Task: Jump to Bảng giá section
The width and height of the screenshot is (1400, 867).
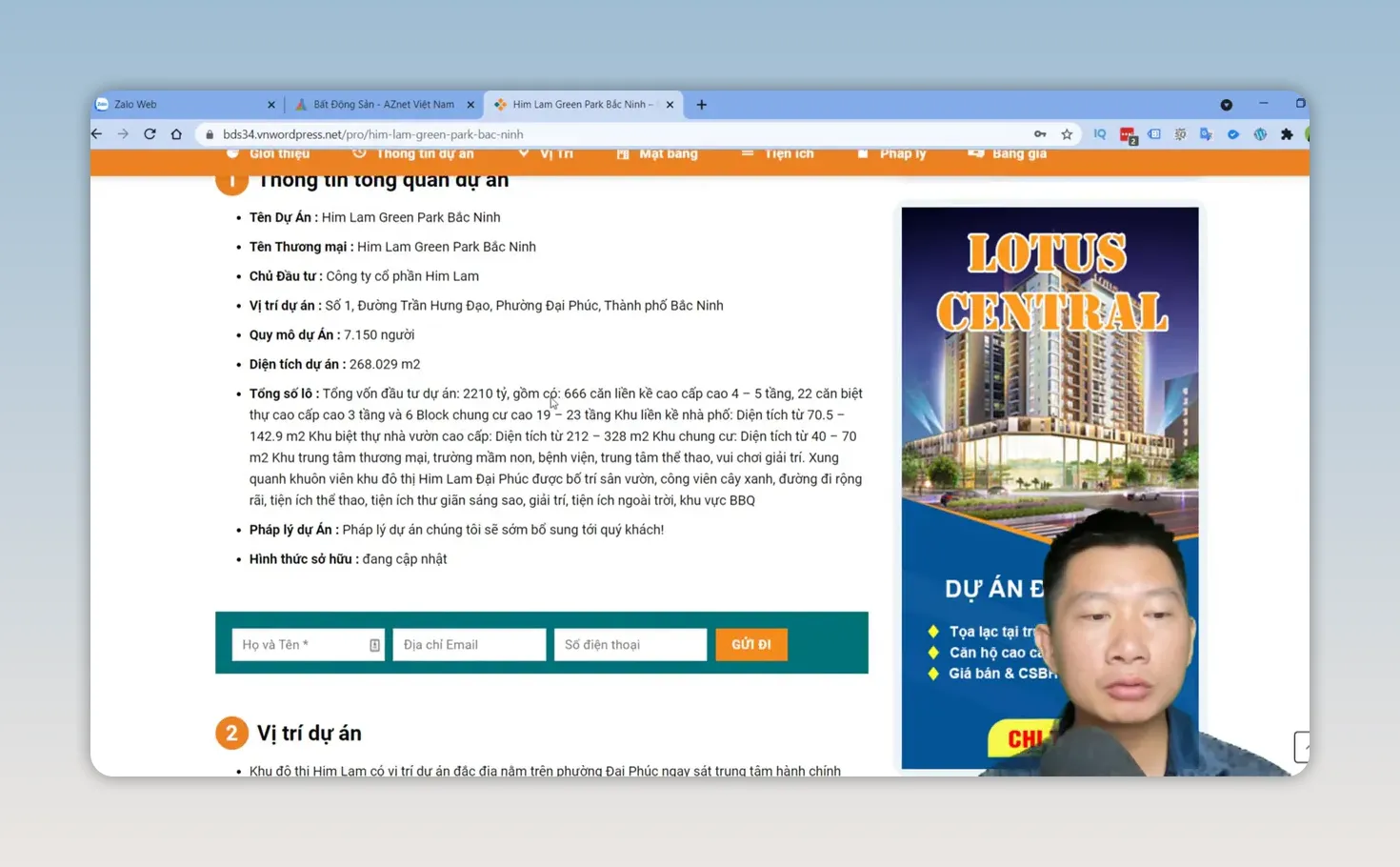Action: tap(1008, 153)
